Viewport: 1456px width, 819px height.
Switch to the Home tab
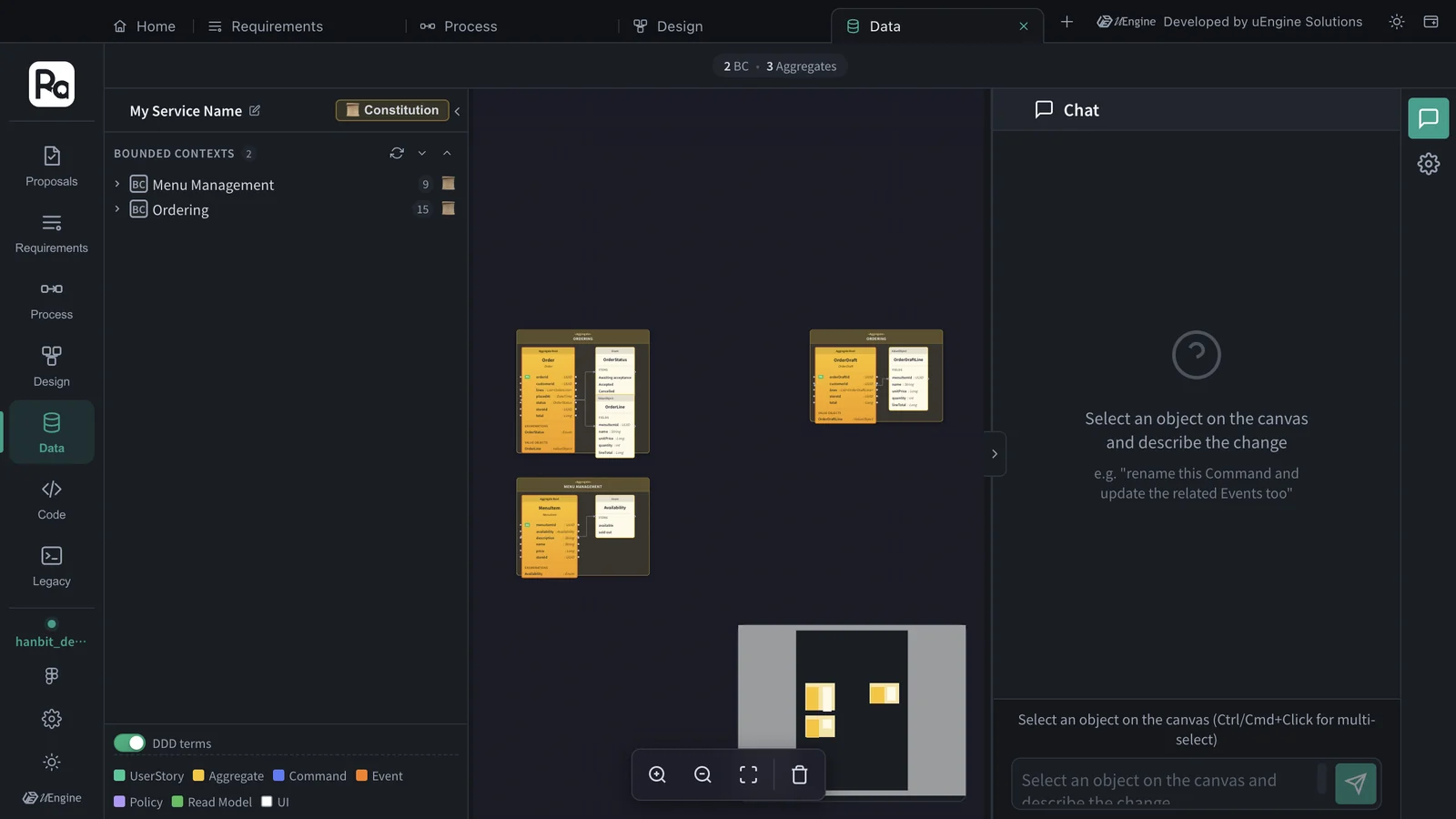145,26
